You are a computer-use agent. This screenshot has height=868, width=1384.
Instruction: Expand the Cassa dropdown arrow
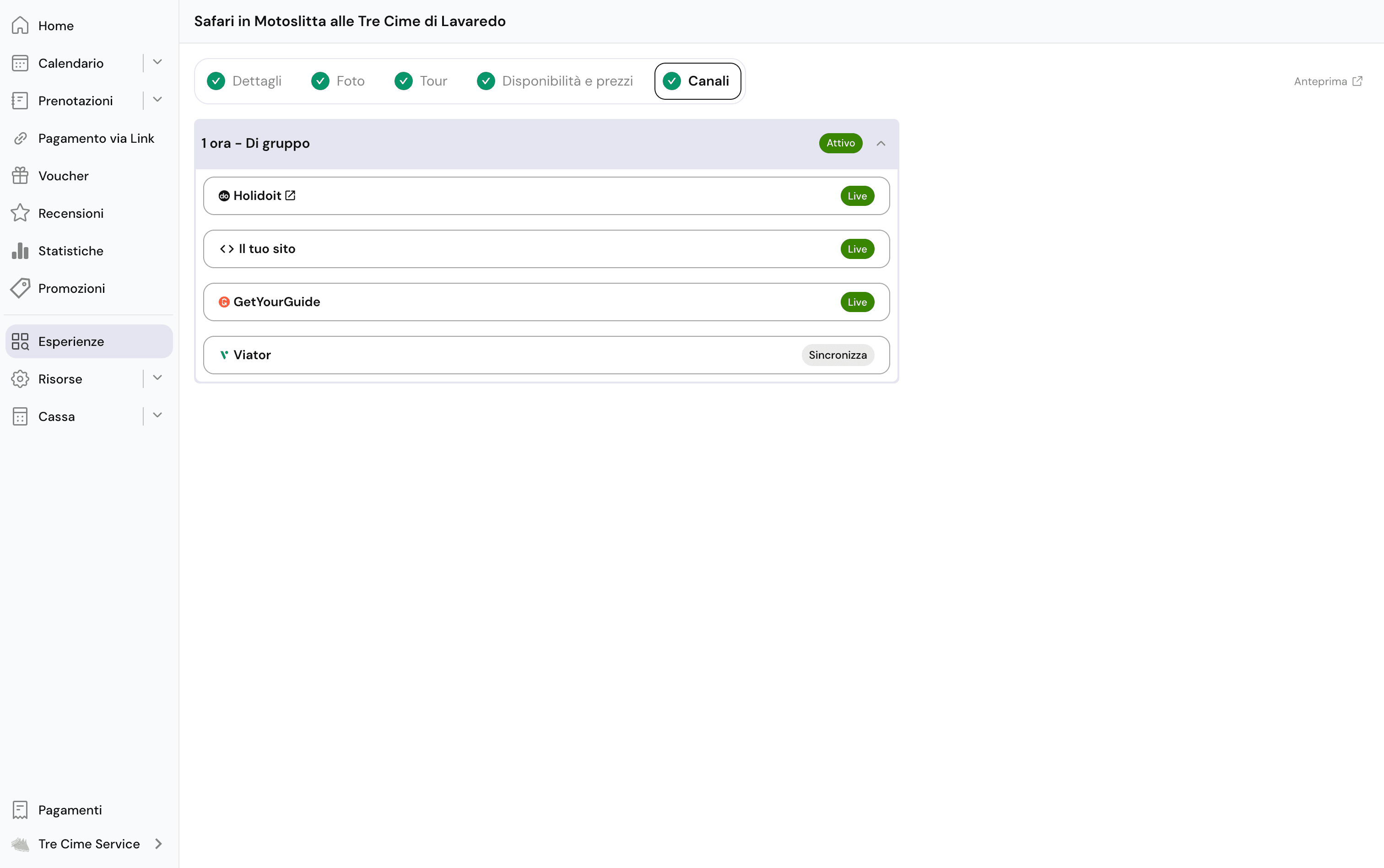pyautogui.click(x=157, y=415)
